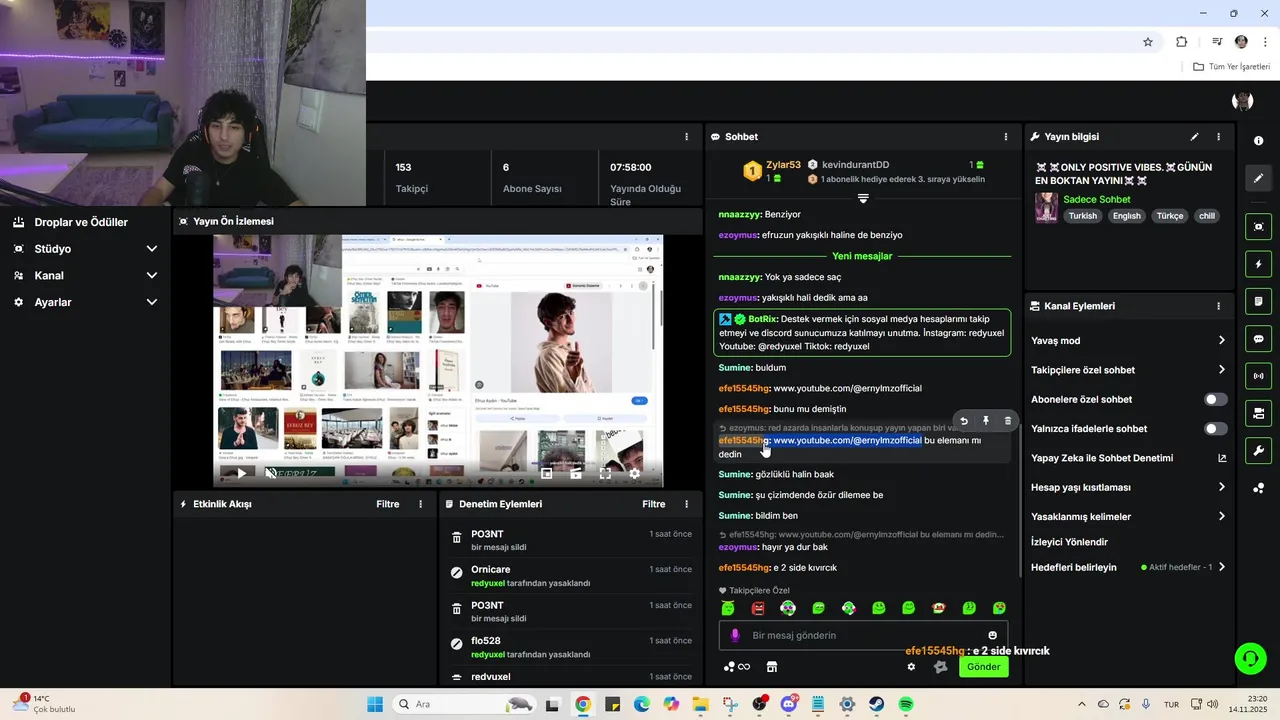Open Takipçilere özel sohbet options
Image resolution: width=1280 pixels, height=720 pixels.
(1128, 370)
